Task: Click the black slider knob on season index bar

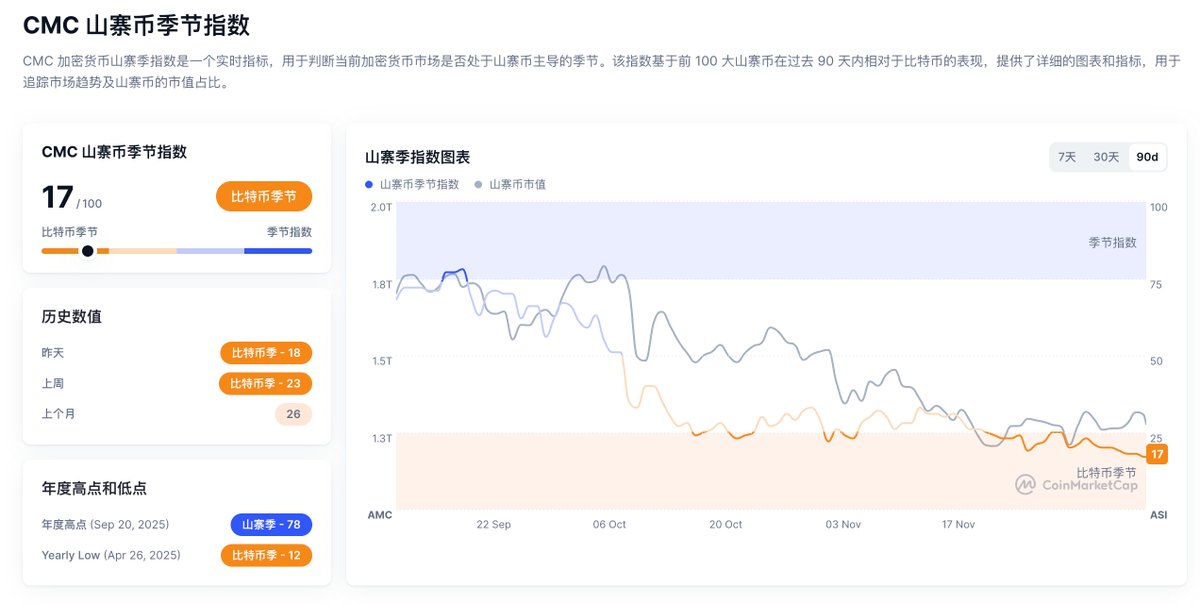Action: (88, 251)
